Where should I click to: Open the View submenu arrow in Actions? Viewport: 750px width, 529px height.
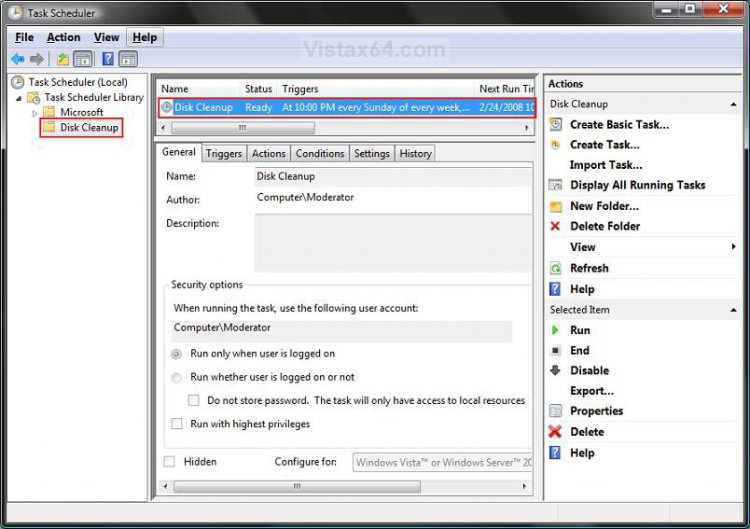pyautogui.click(x=733, y=247)
